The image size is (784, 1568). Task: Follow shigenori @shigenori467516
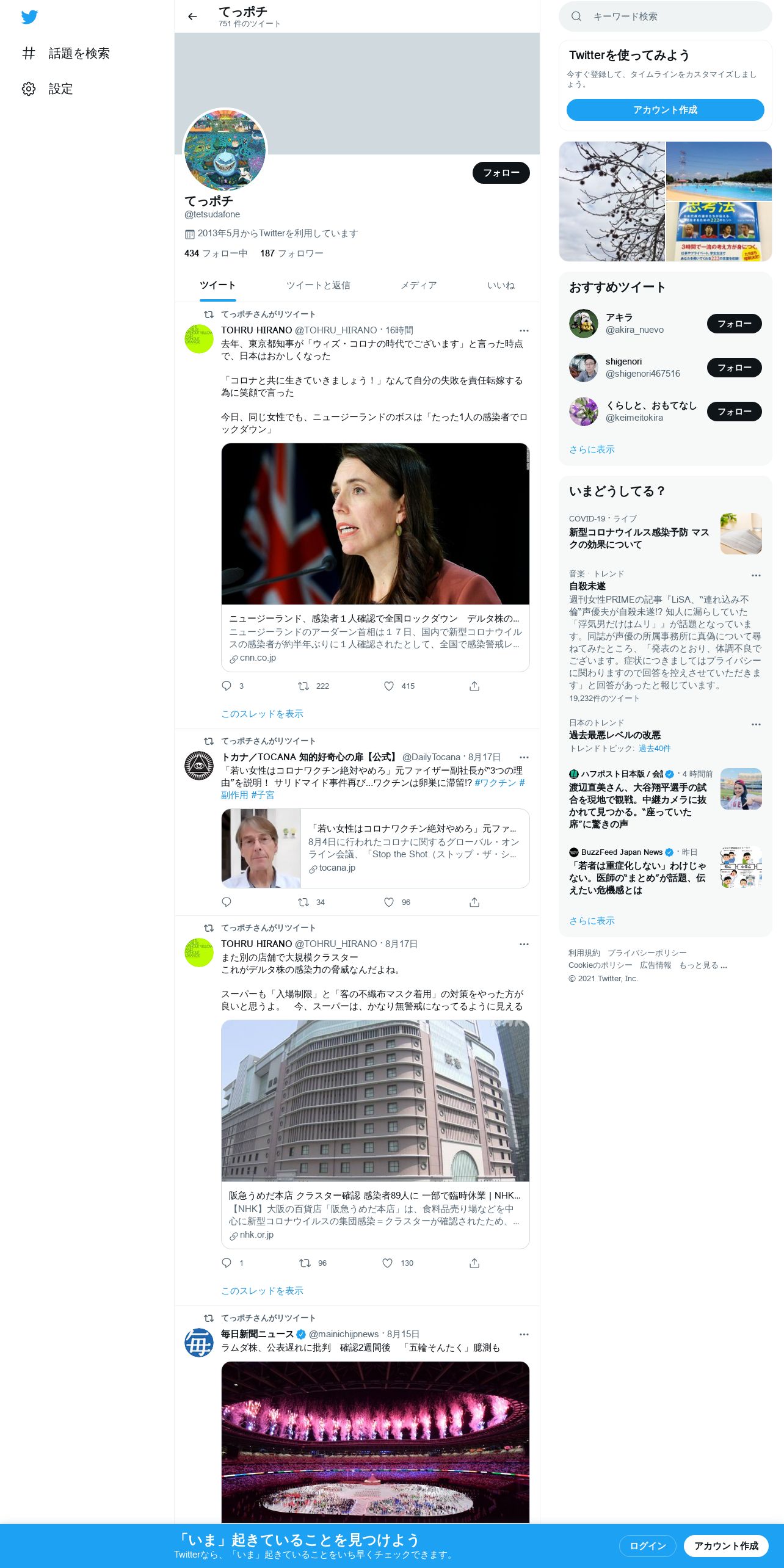coord(735,368)
